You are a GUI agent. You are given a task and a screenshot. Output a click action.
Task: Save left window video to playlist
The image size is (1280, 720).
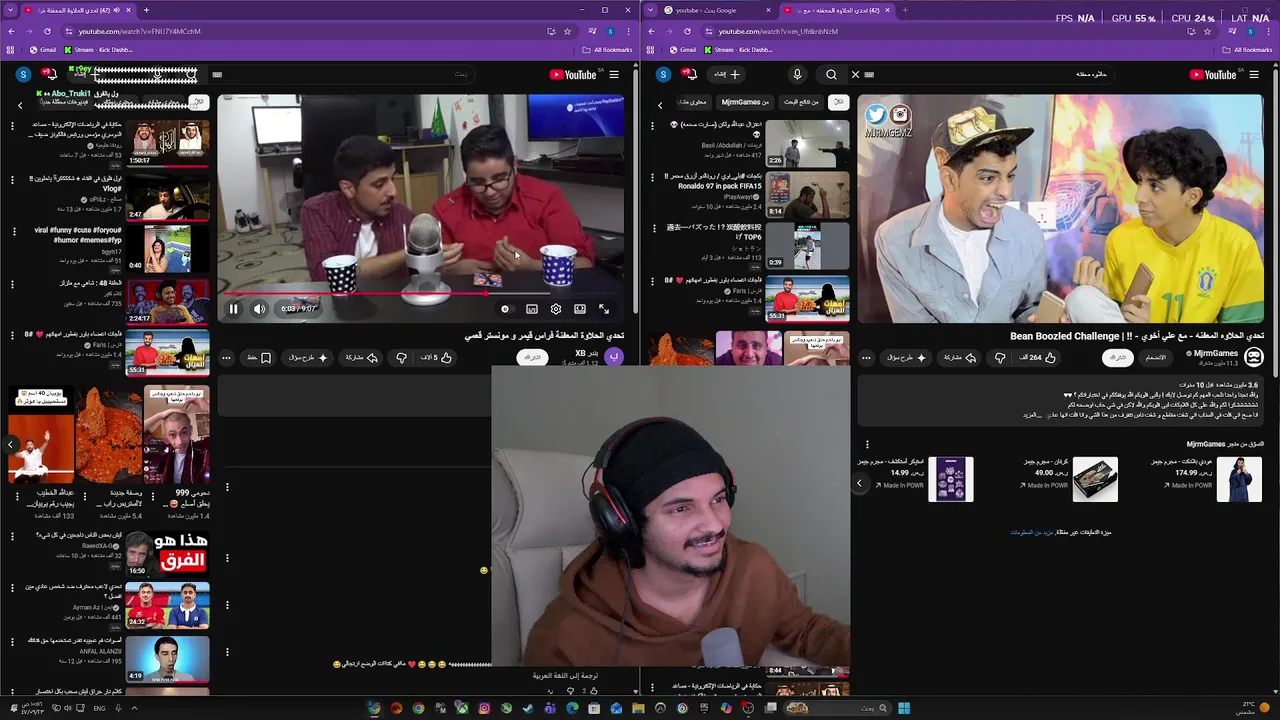(259, 357)
